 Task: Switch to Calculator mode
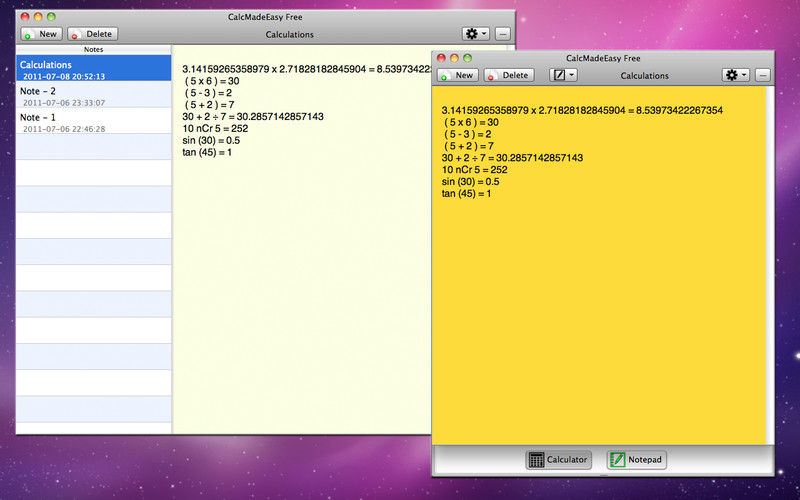click(x=559, y=460)
